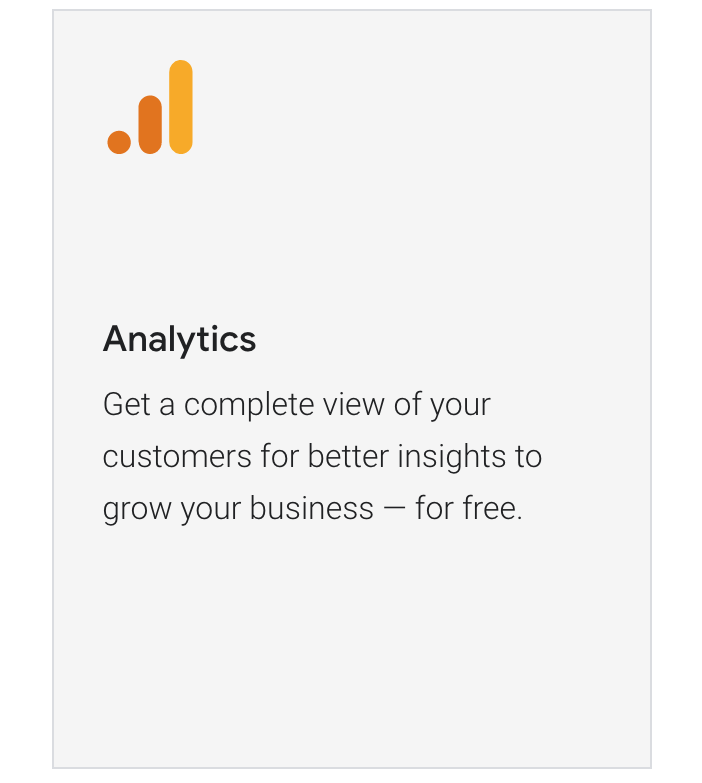Click the em dash before "for free"

click(x=394, y=509)
